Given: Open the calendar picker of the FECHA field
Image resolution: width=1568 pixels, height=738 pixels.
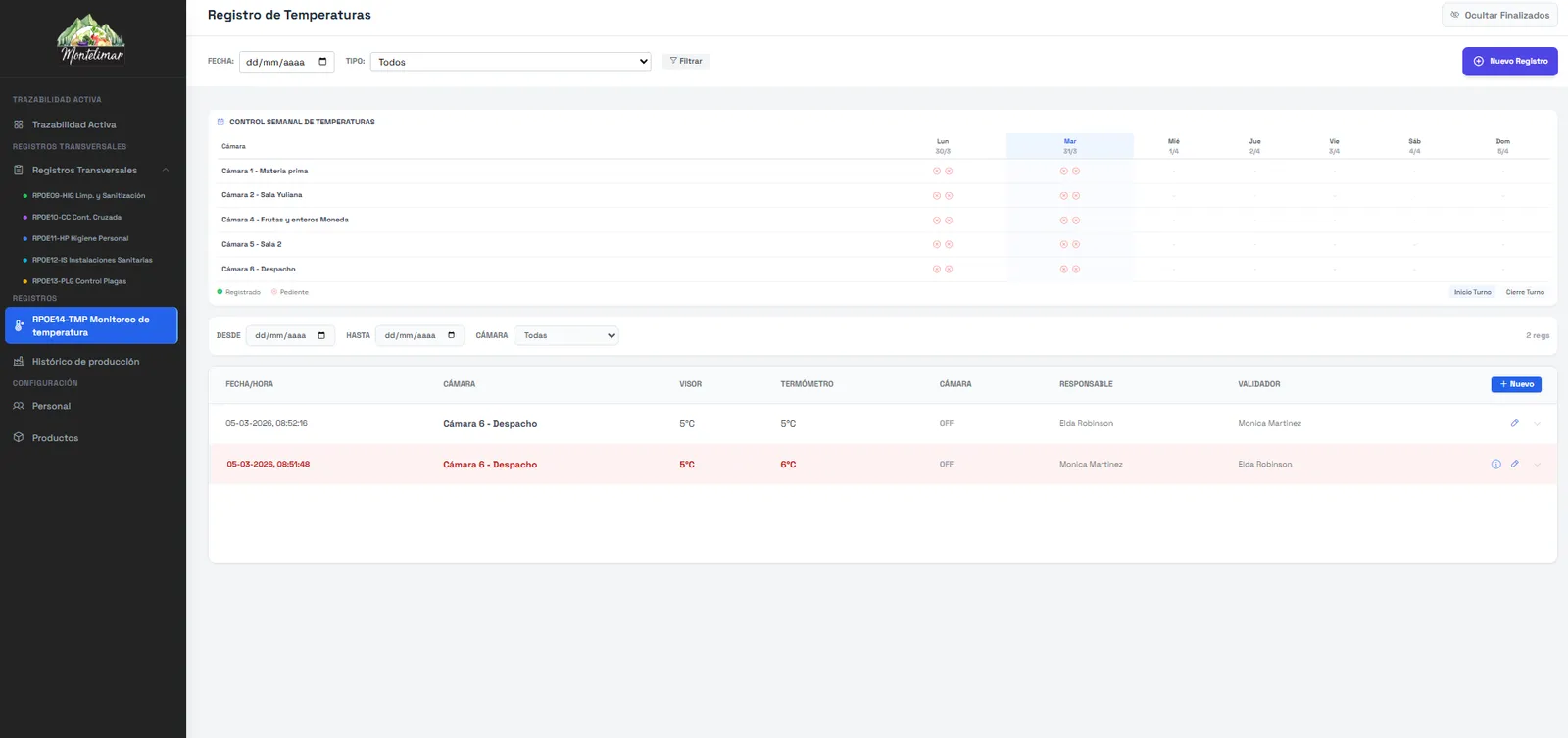Looking at the screenshot, I should point(322,62).
